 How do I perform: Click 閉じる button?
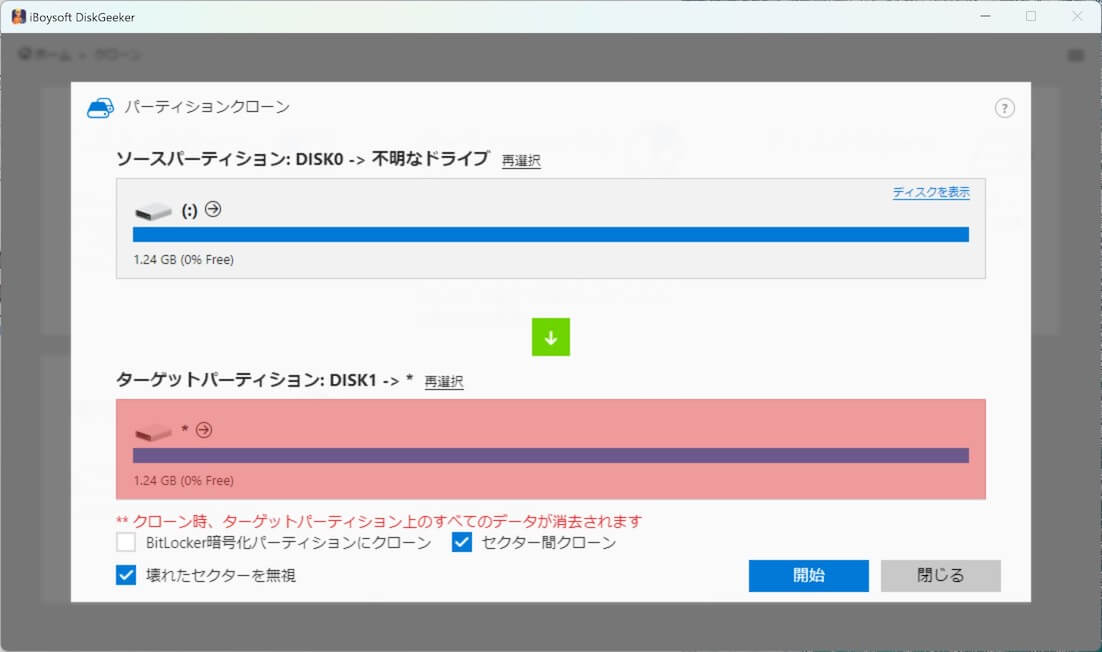tap(940, 575)
